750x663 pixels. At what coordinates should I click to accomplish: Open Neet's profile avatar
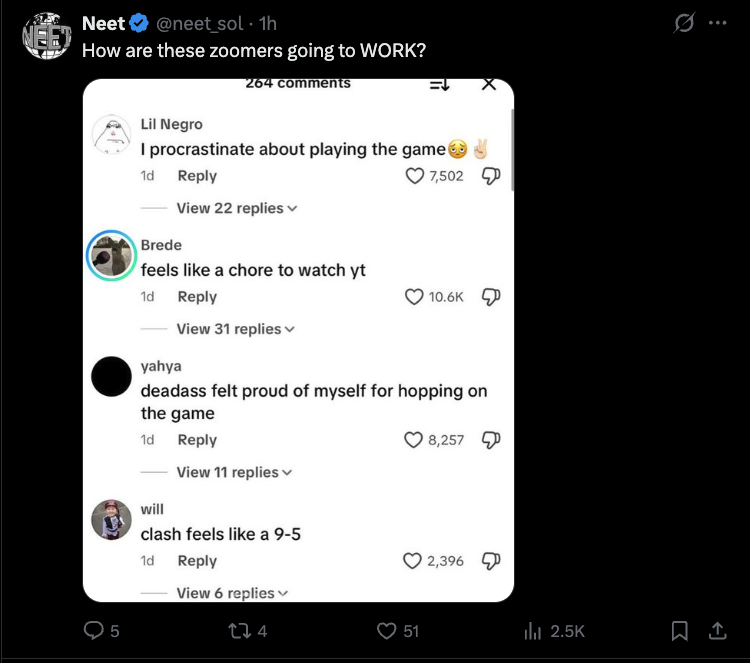[45, 37]
